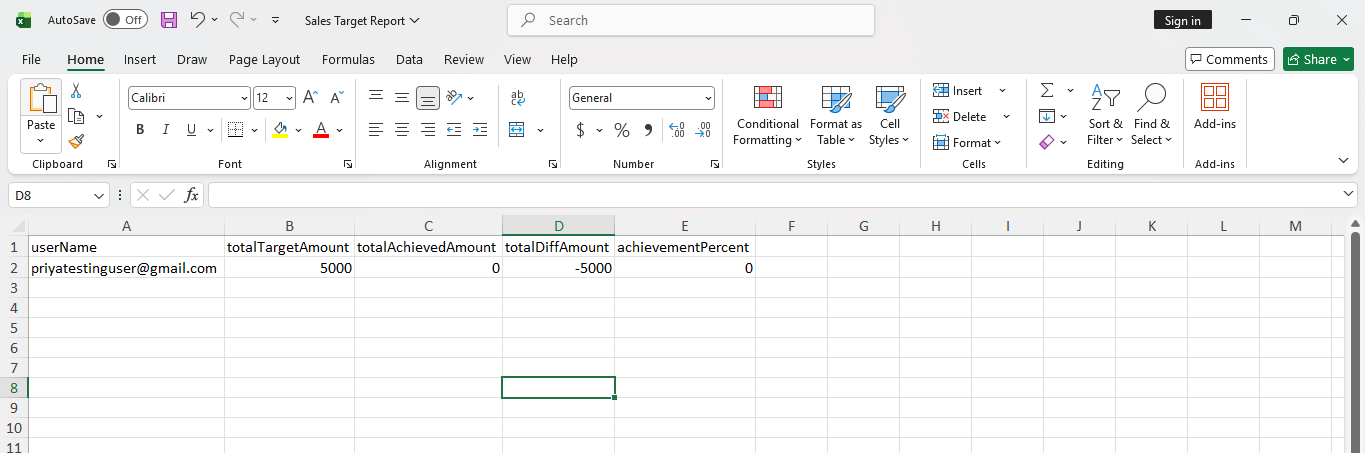
Task: Click the Wrap Text icon
Action: pos(518,98)
